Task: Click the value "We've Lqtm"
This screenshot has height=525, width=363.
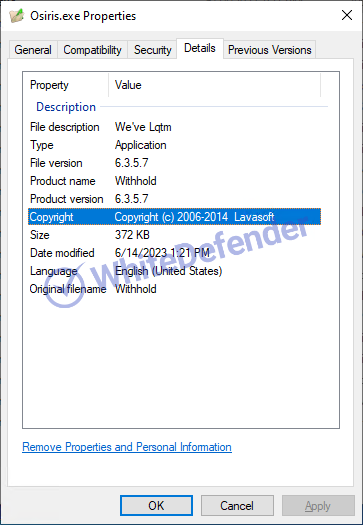Action: 143,127
